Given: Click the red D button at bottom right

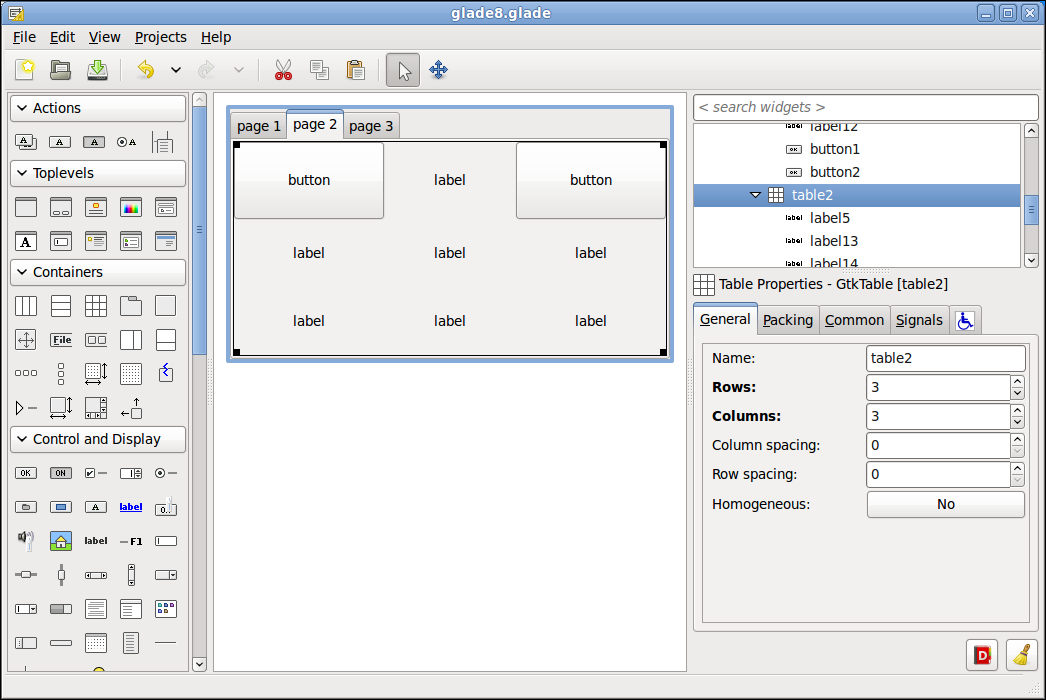Looking at the screenshot, I should point(982,655).
